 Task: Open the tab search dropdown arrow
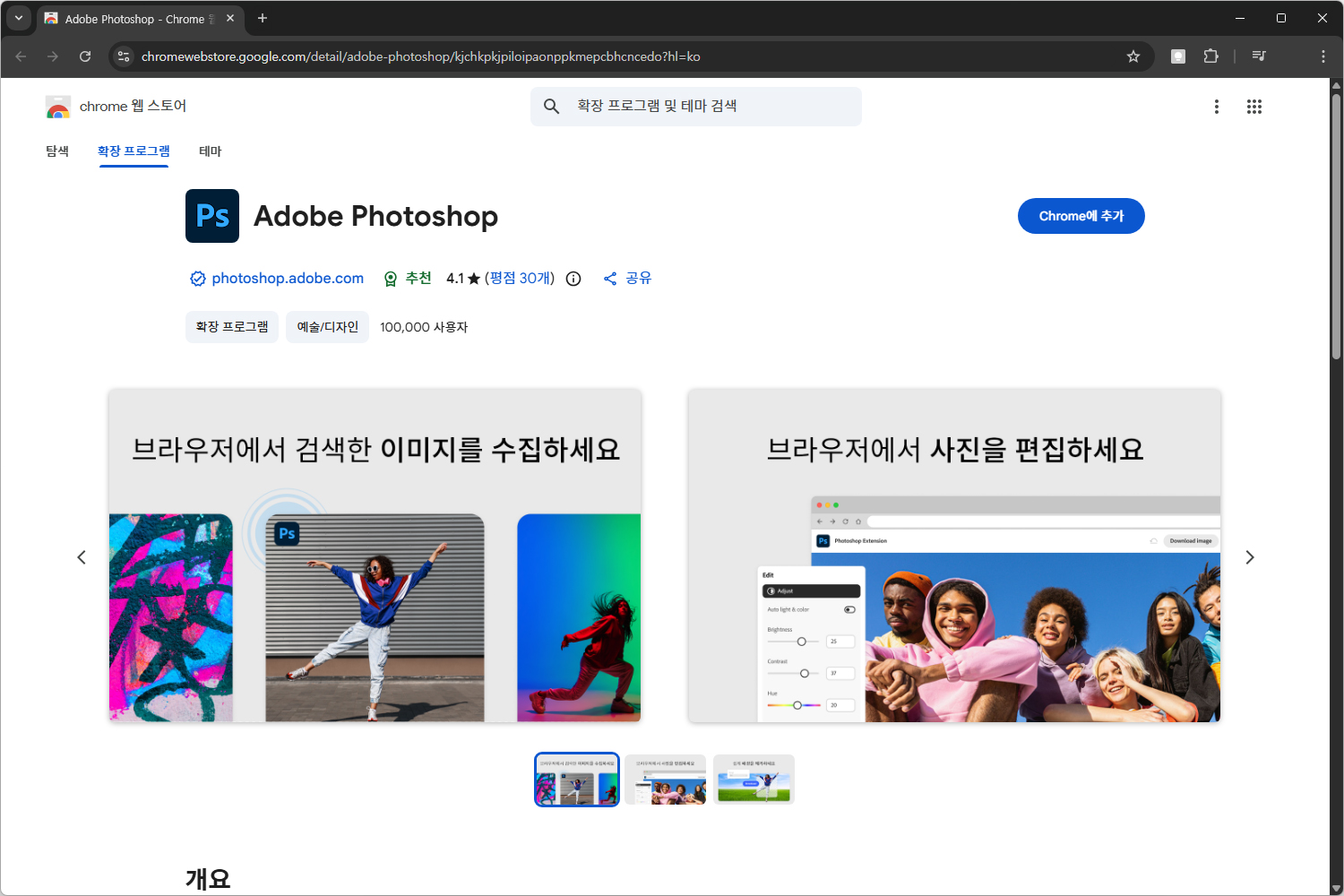tap(19, 18)
